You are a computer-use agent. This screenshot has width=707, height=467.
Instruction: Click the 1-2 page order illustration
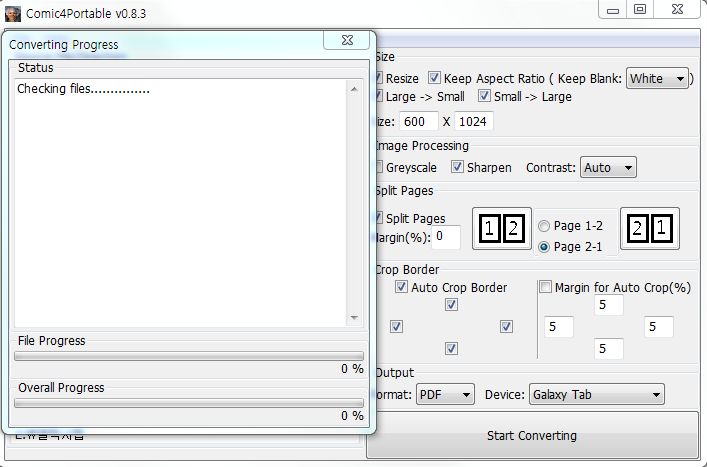501,229
